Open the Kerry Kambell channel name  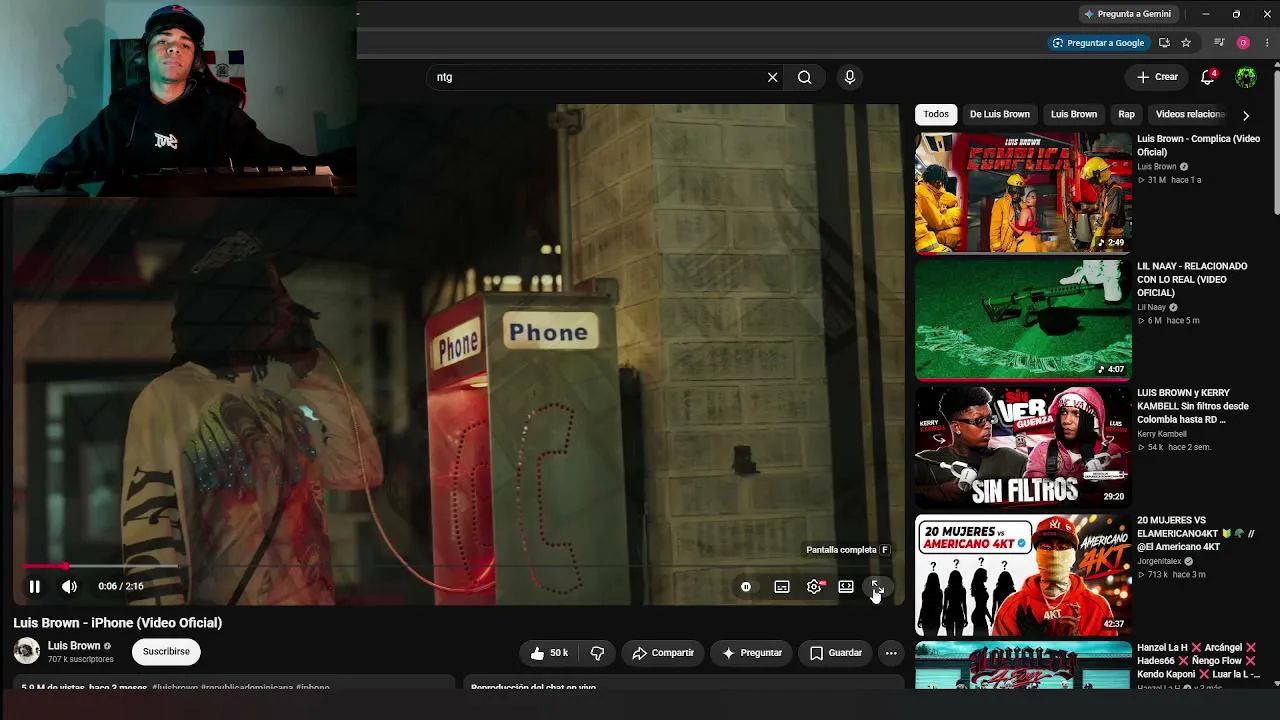pyautogui.click(x=1162, y=434)
